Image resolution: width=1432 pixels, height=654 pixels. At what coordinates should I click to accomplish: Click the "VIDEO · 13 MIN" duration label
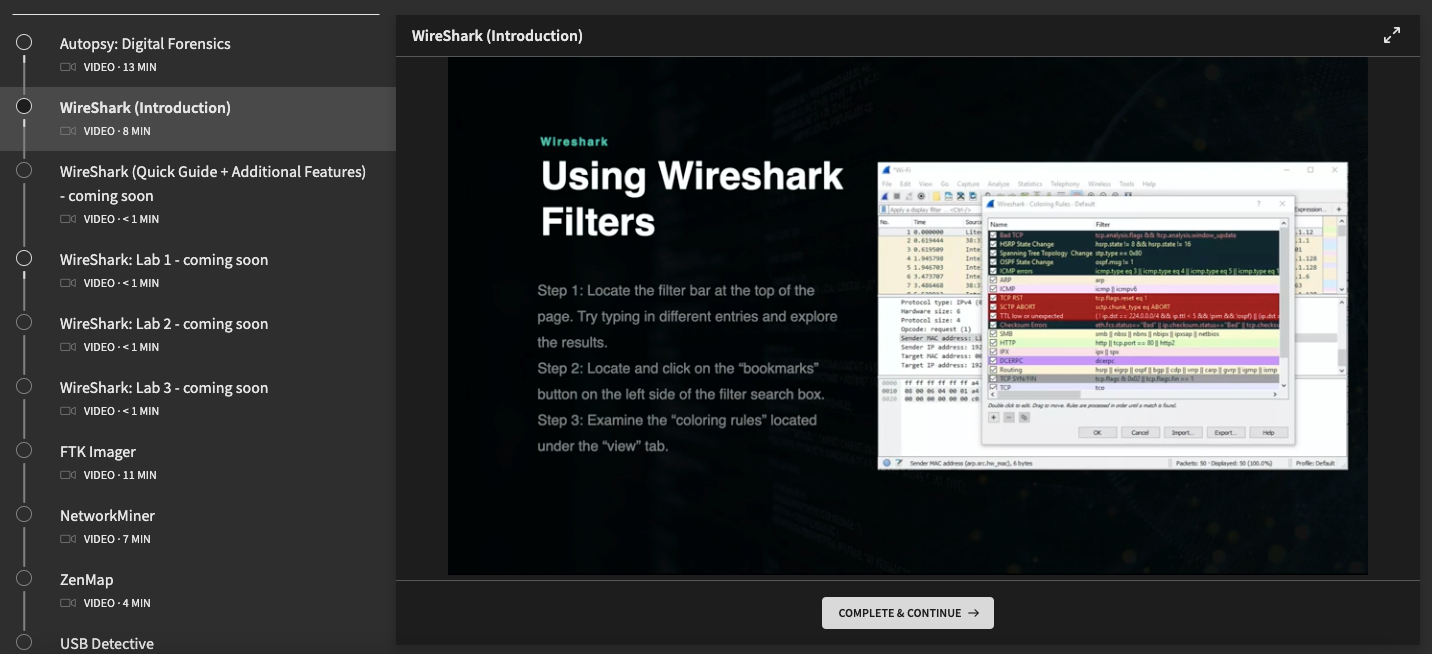[x=120, y=67]
